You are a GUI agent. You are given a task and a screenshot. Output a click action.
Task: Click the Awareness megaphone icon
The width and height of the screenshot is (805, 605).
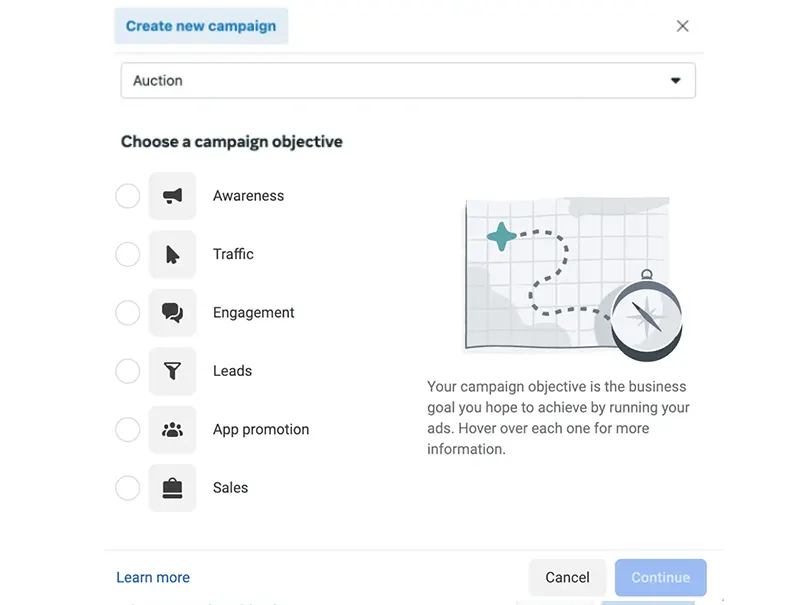click(172, 196)
